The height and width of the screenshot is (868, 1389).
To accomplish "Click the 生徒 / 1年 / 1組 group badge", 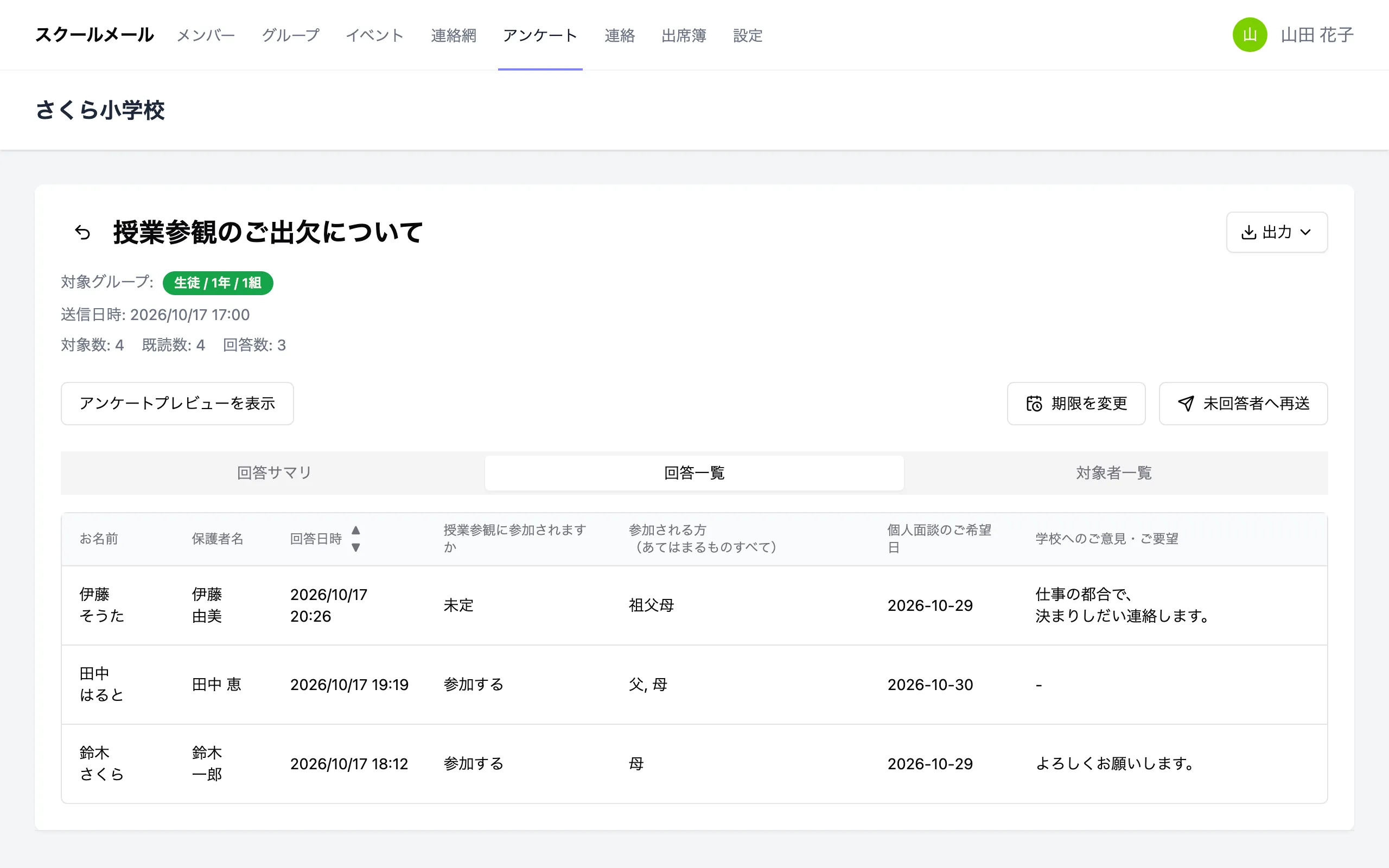I will point(218,283).
